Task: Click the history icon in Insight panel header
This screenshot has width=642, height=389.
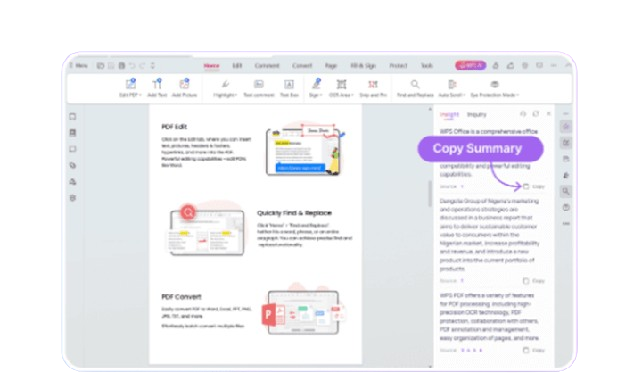Action: (523, 114)
